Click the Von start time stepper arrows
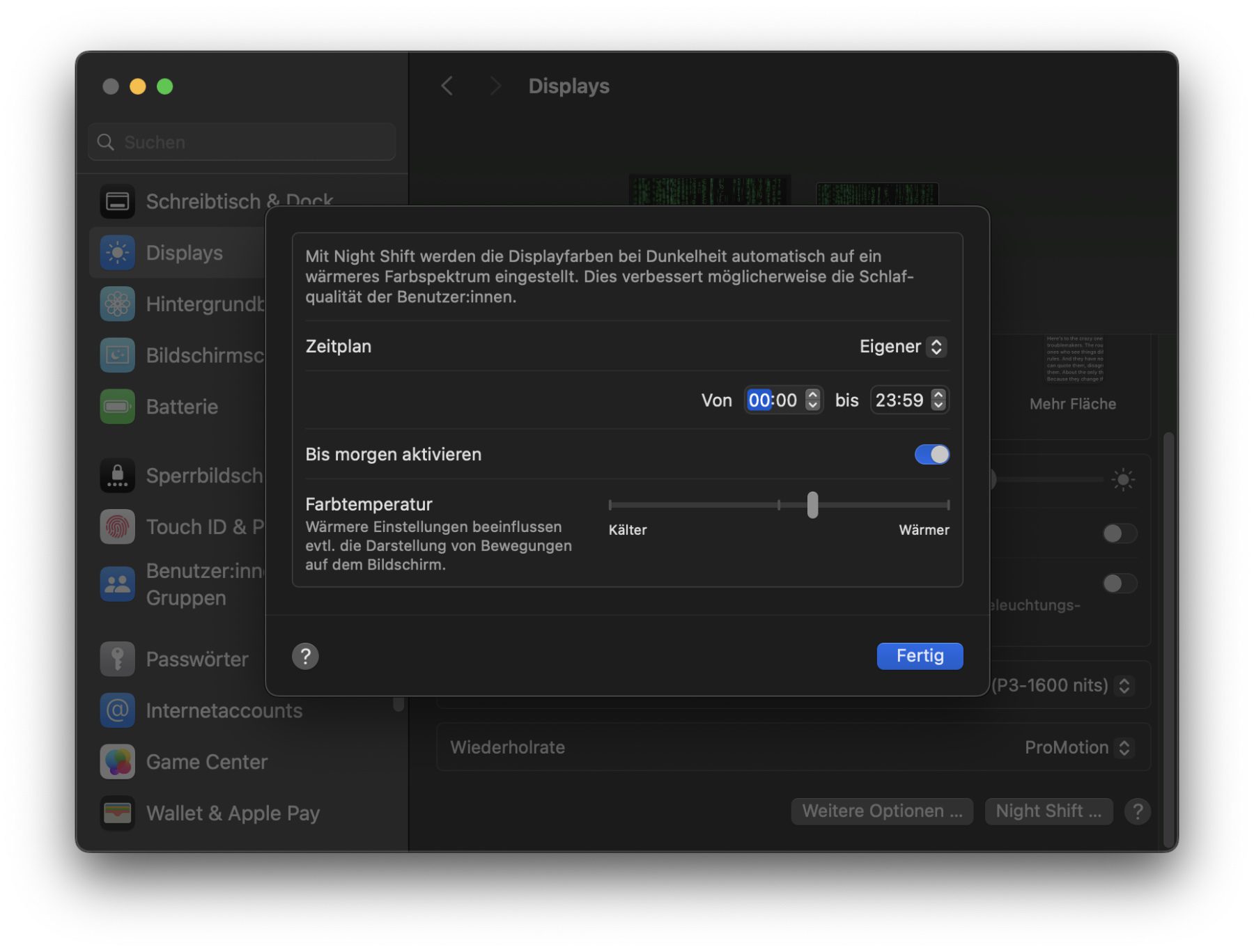The image size is (1254, 952). (812, 400)
